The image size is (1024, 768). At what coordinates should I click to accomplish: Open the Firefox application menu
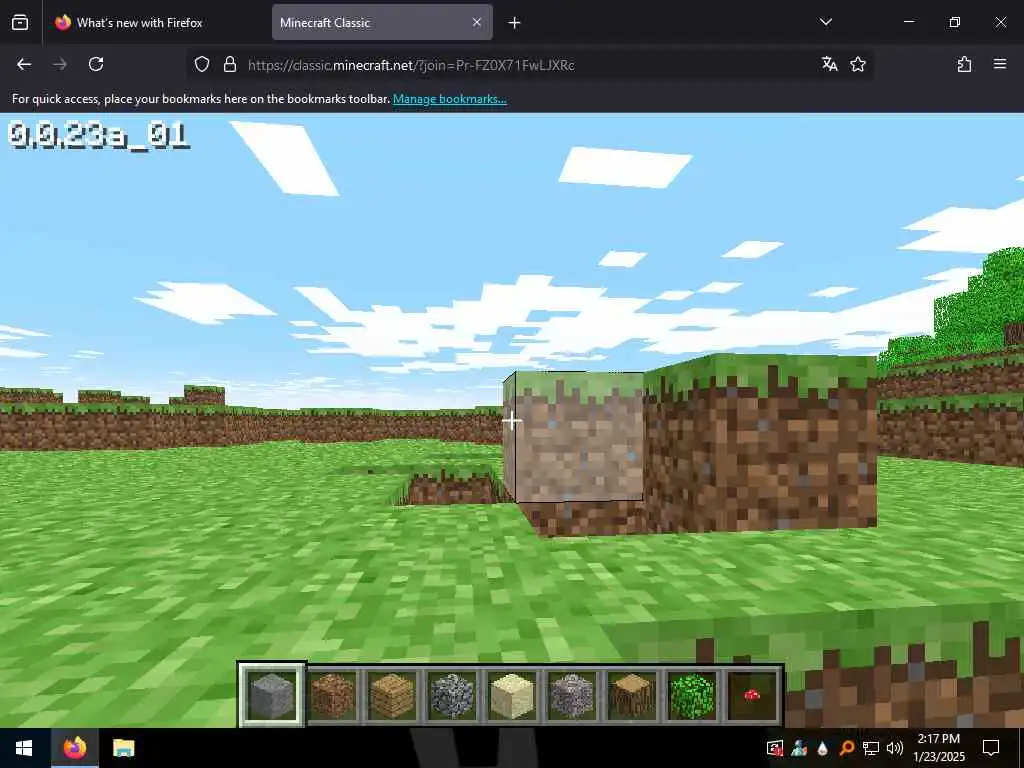coord(1000,64)
